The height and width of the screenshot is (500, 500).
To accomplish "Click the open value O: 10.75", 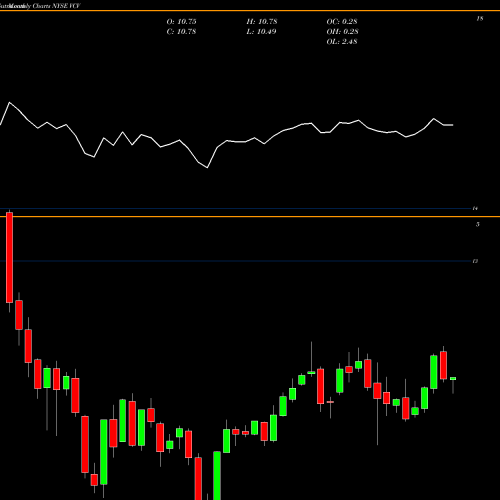I will tap(181, 22).
